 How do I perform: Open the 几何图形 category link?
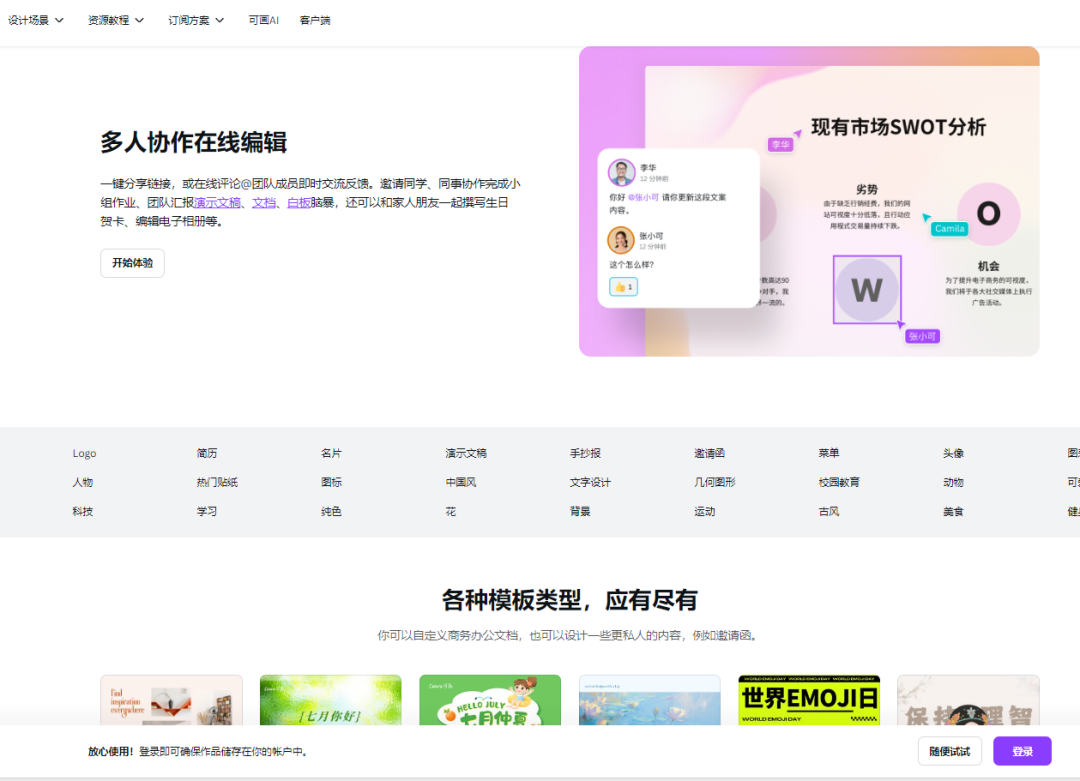715,482
